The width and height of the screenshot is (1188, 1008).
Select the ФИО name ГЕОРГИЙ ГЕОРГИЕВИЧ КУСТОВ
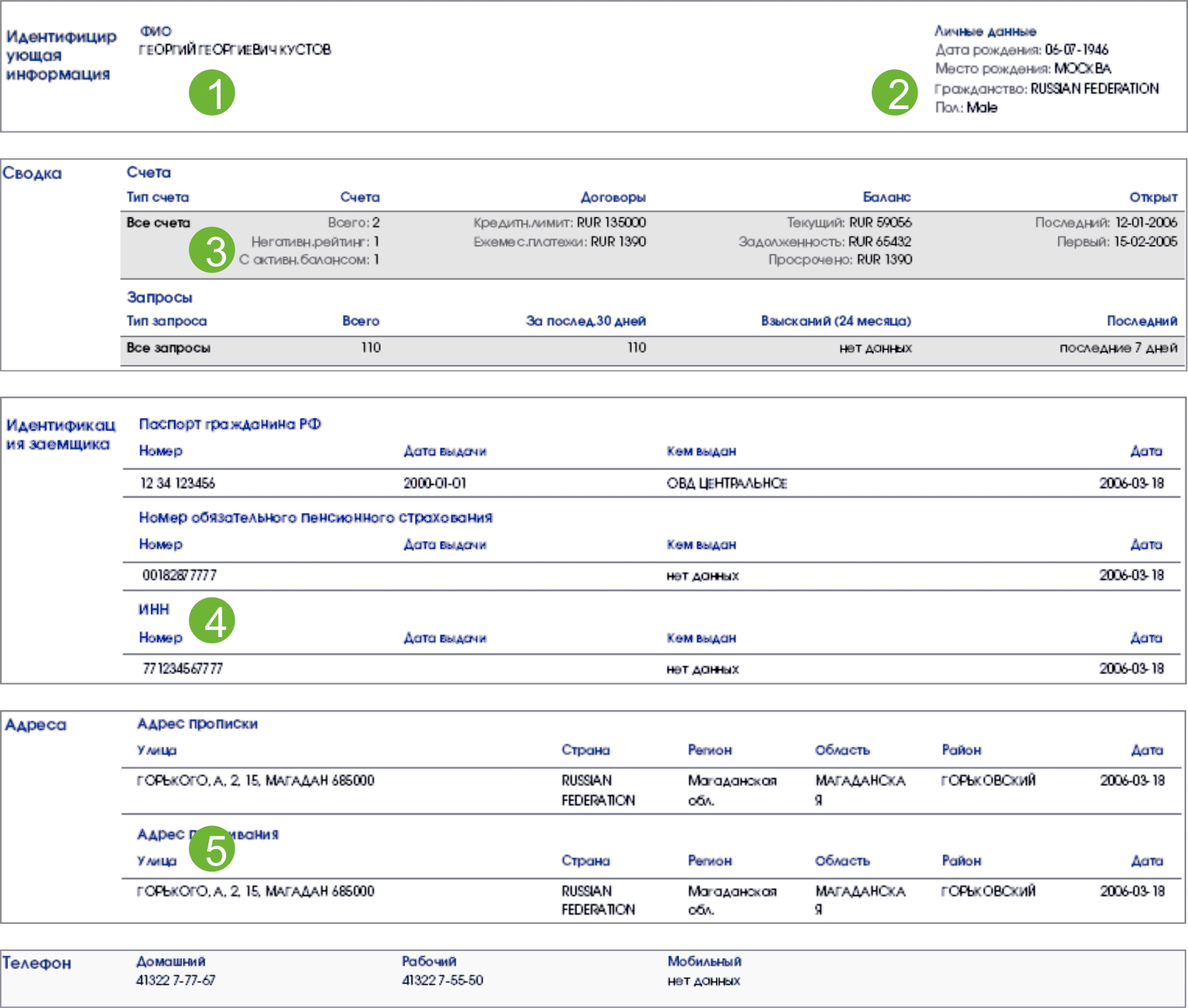coord(235,50)
